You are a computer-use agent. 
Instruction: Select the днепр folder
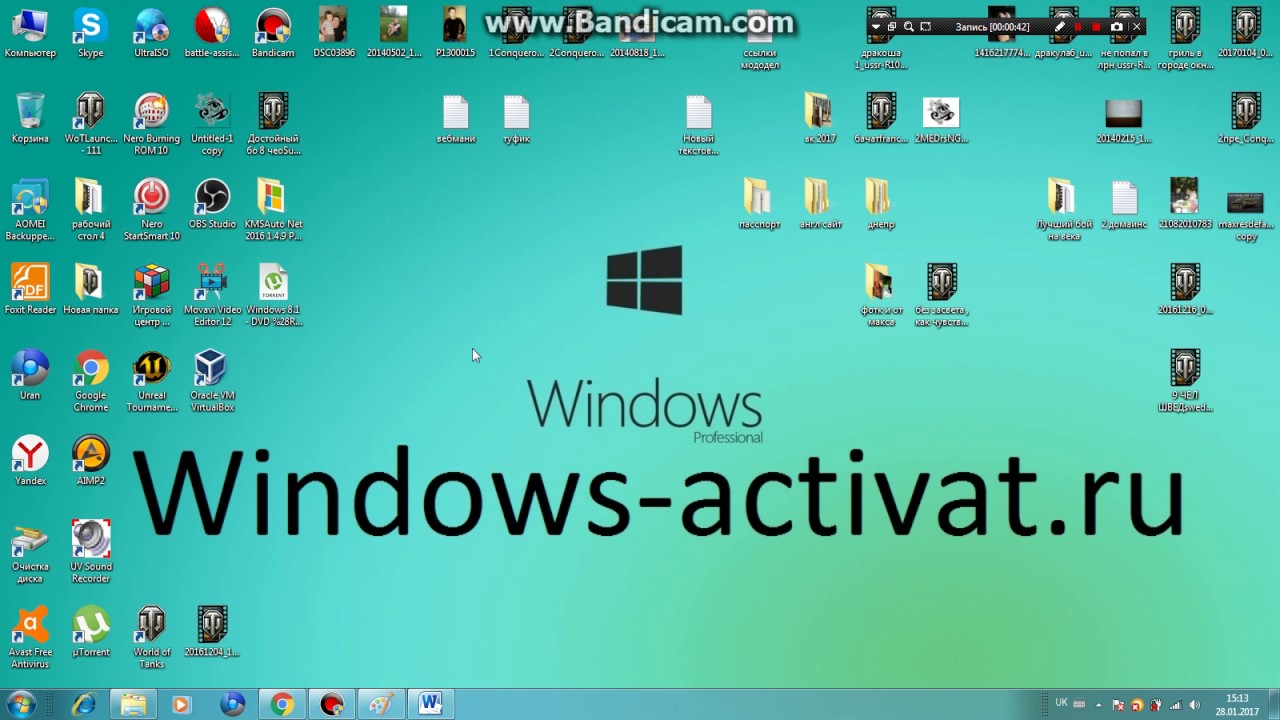880,204
